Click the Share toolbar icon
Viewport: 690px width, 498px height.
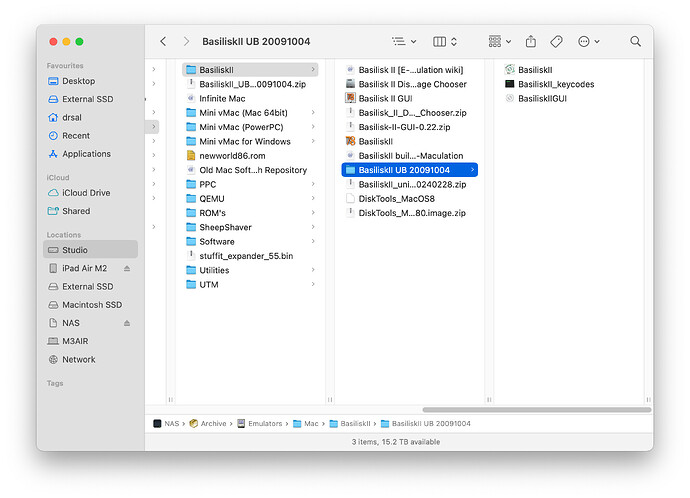531,41
